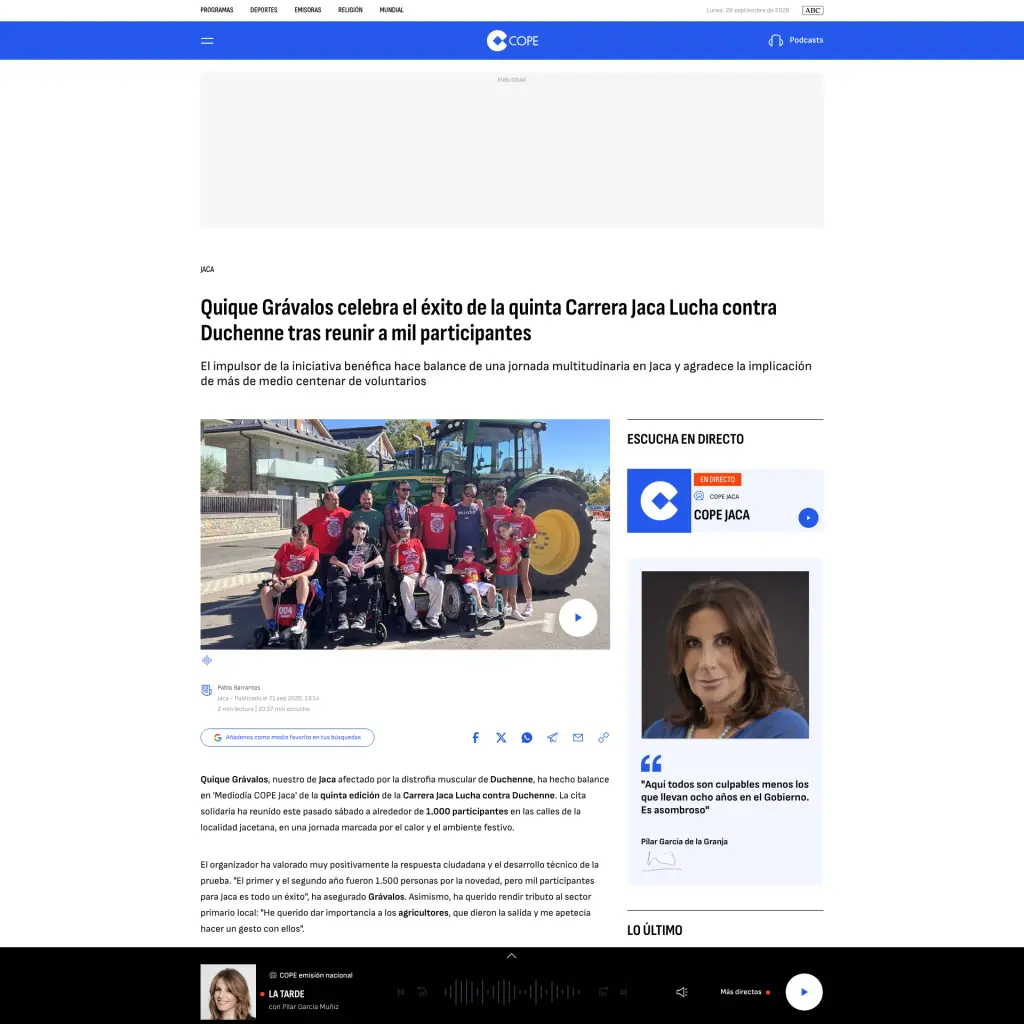Share article on Facebook

(475, 737)
